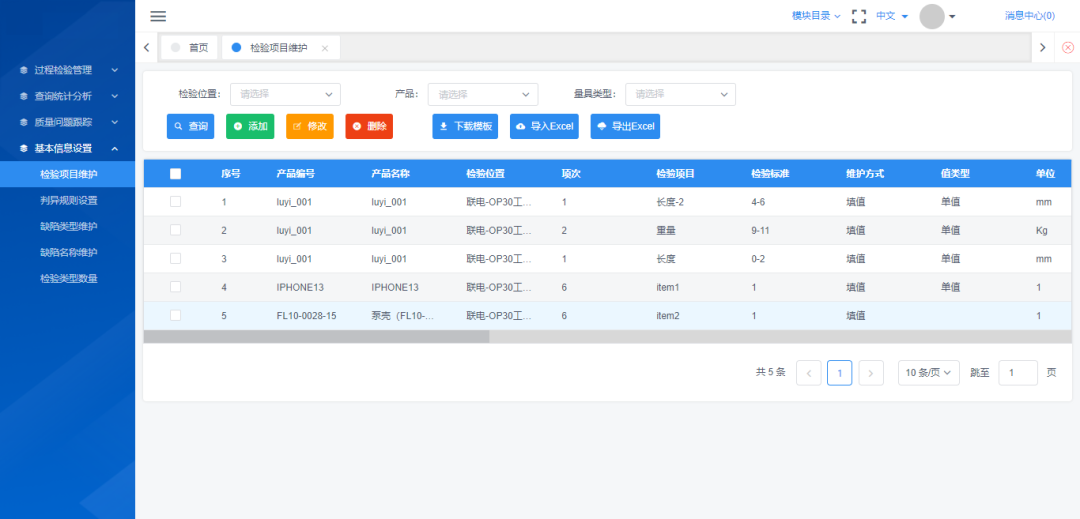
Task: Click the orange 修改 button
Action: pos(309,127)
